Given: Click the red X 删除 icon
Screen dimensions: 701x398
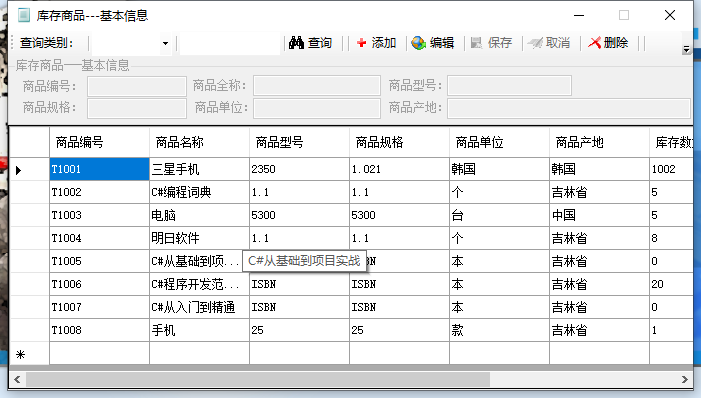Looking at the screenshot, I should click(x=594, y=43).
